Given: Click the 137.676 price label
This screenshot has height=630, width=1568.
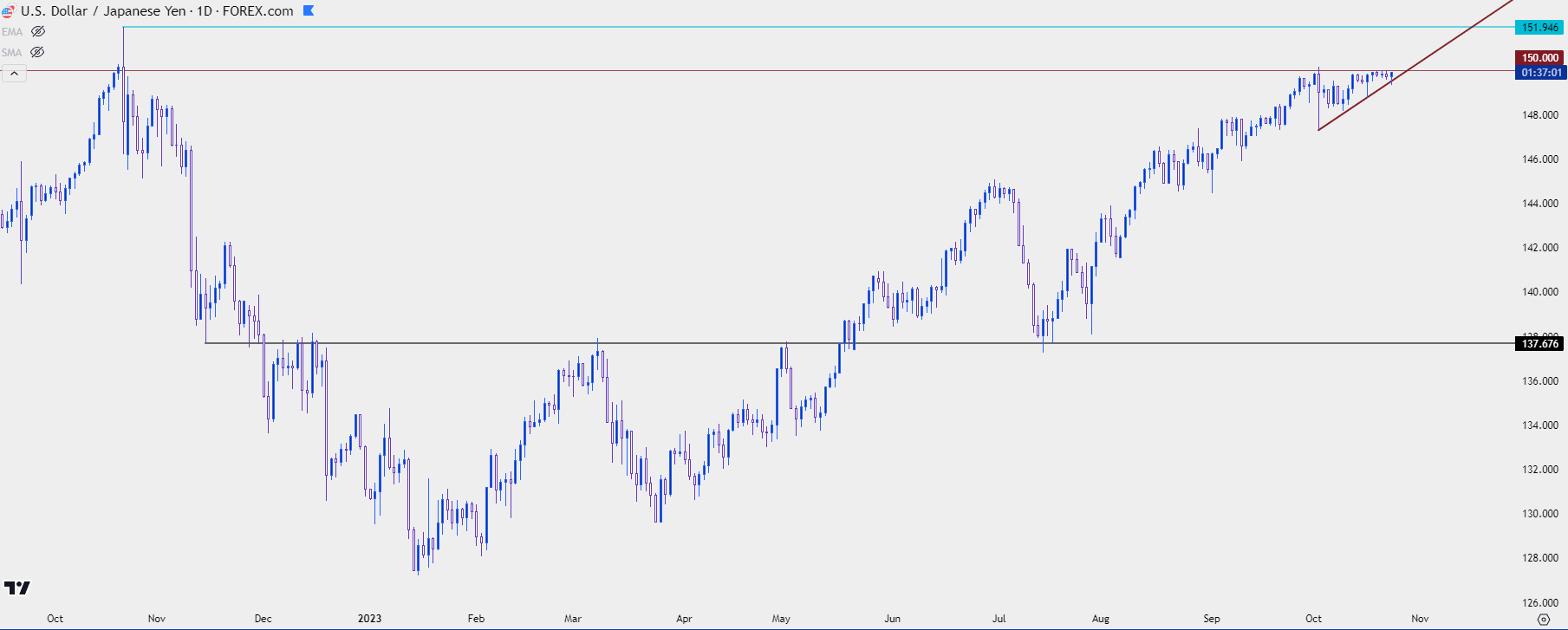Looking at the screenshot, I should 1540,344.
